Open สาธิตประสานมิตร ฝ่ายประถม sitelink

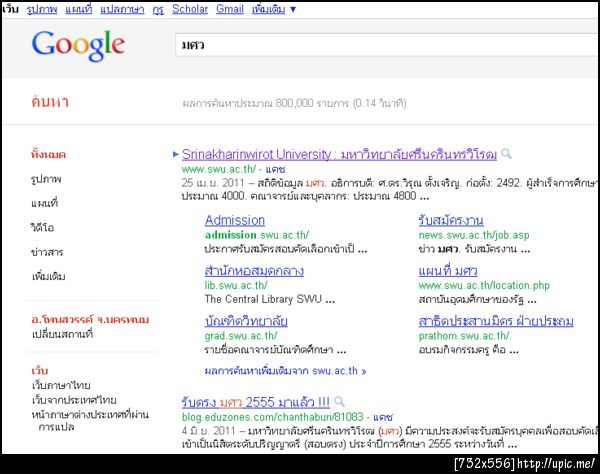click(496, 321)
